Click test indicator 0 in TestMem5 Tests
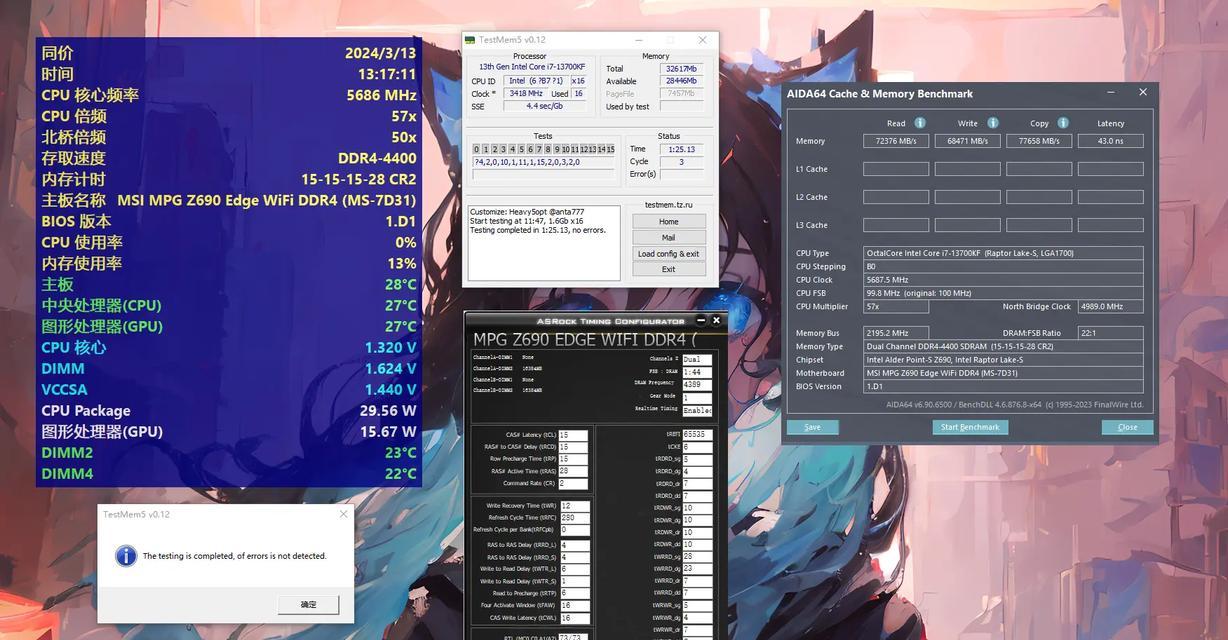Viewport: 1228px width, 640px height. 477,149
